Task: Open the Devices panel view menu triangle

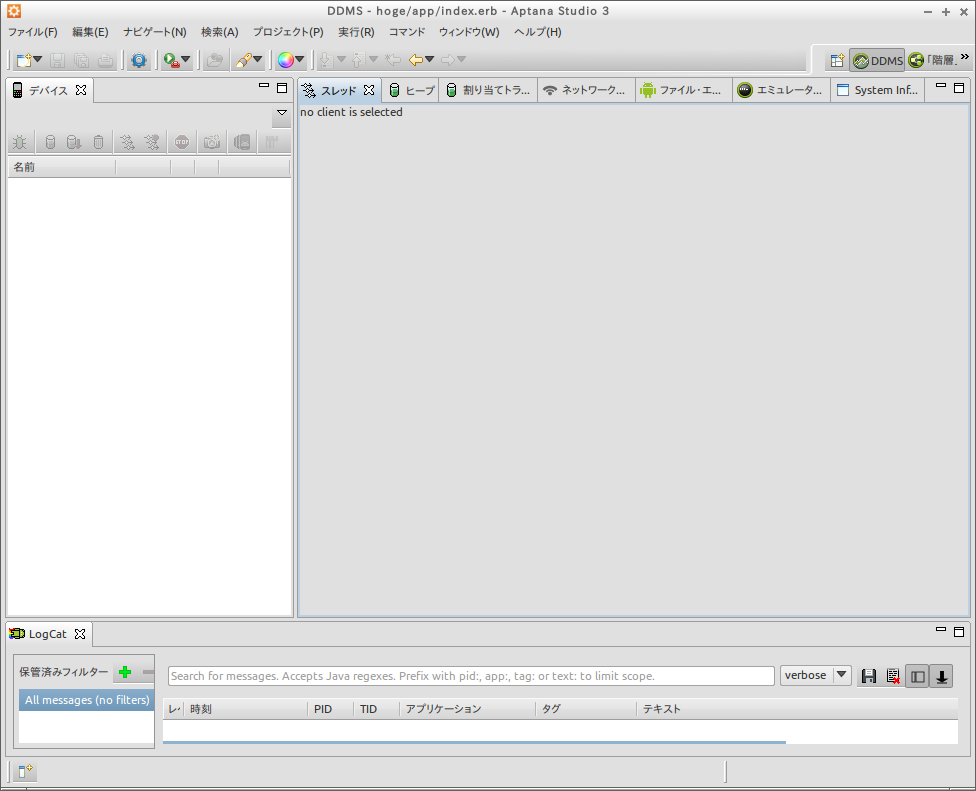Action: pos(282,113)
